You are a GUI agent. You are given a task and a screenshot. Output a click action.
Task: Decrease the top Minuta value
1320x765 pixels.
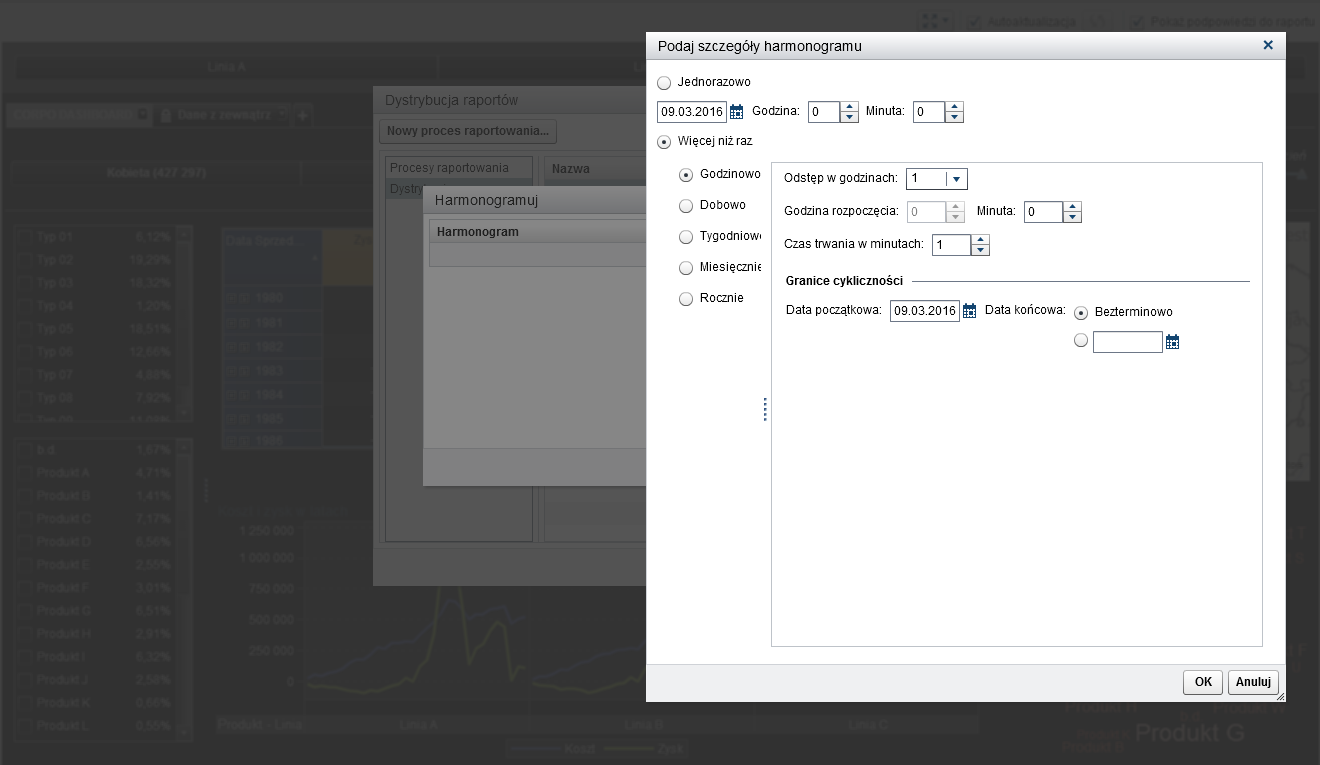[954, 117]
